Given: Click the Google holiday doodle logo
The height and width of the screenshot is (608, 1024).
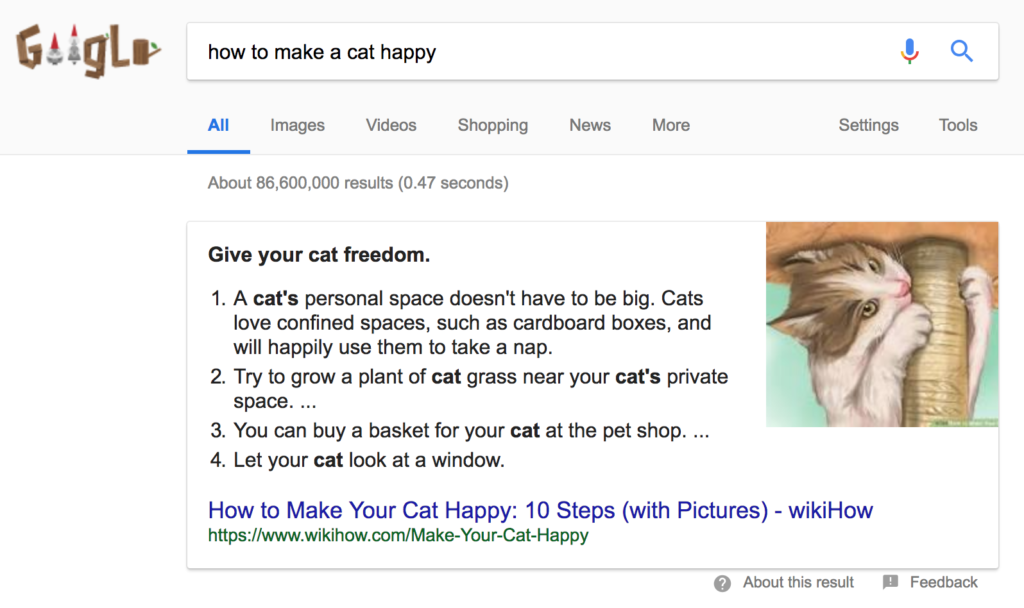Looking at the screenshot, I should 88,51.
